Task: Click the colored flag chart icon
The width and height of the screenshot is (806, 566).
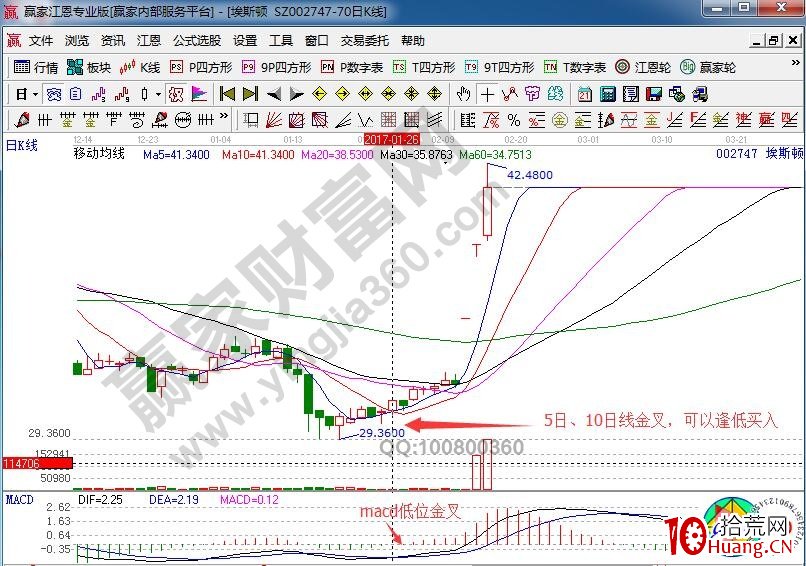Action: coord(199,94)
